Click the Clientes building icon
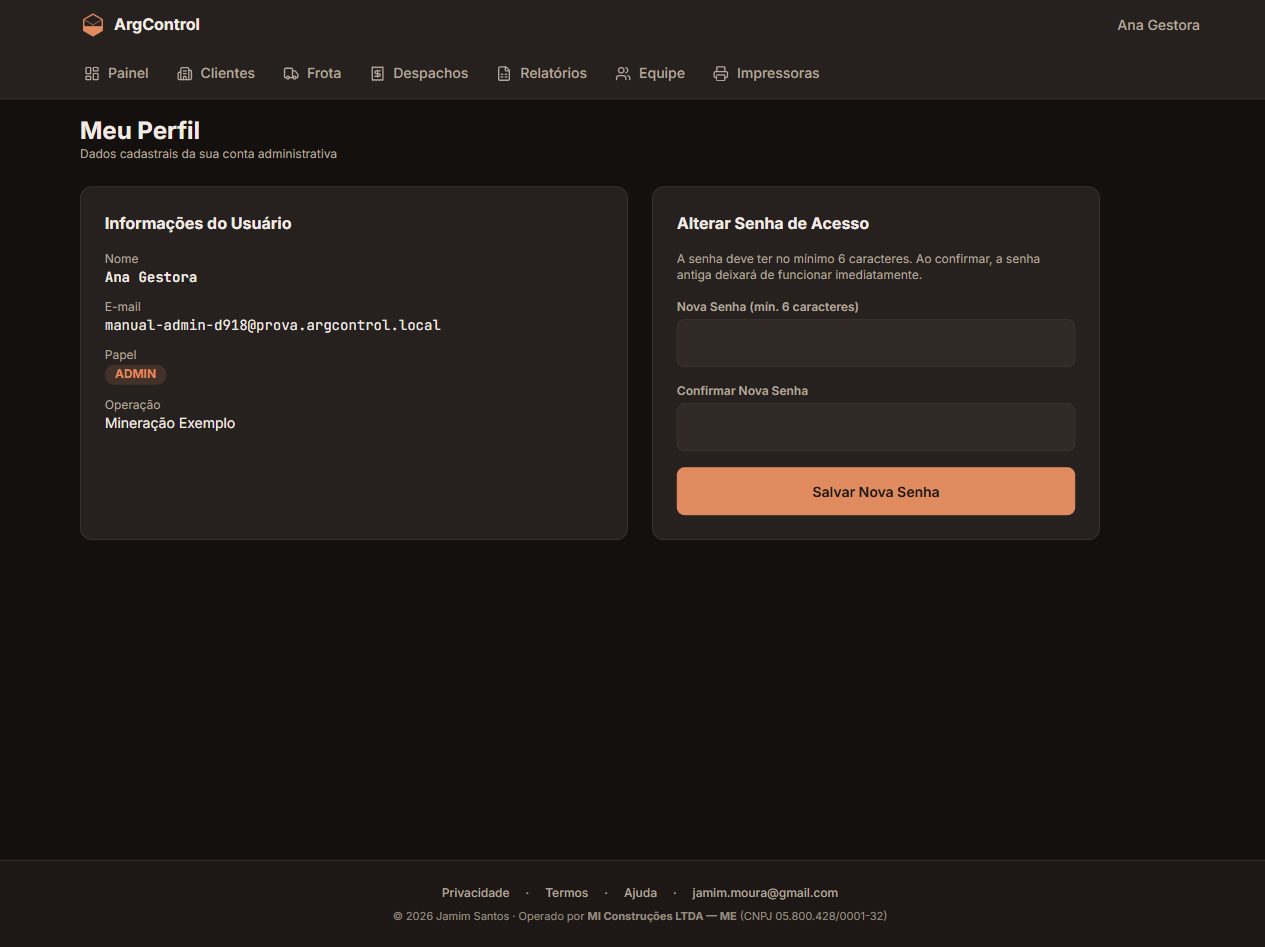The width and height of the screenshot is (1265, 947). (184, 74)
